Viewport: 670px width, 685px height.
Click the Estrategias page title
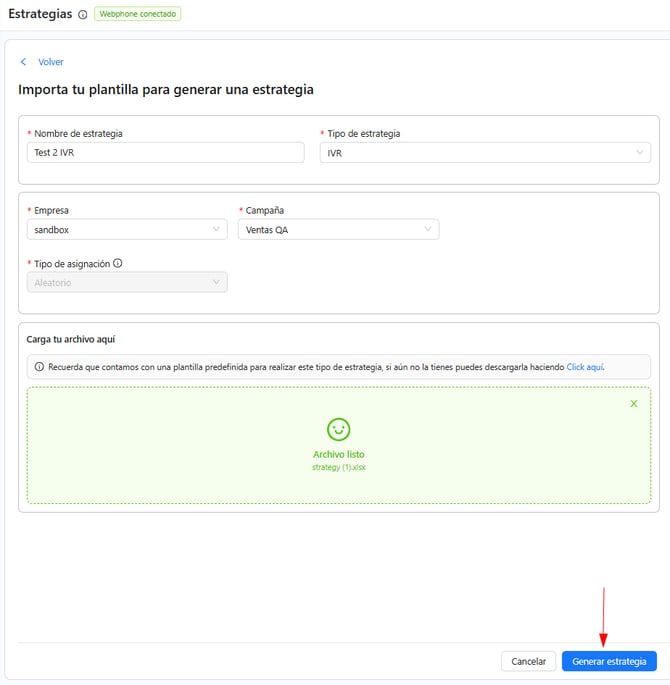(x=39, y=15)
